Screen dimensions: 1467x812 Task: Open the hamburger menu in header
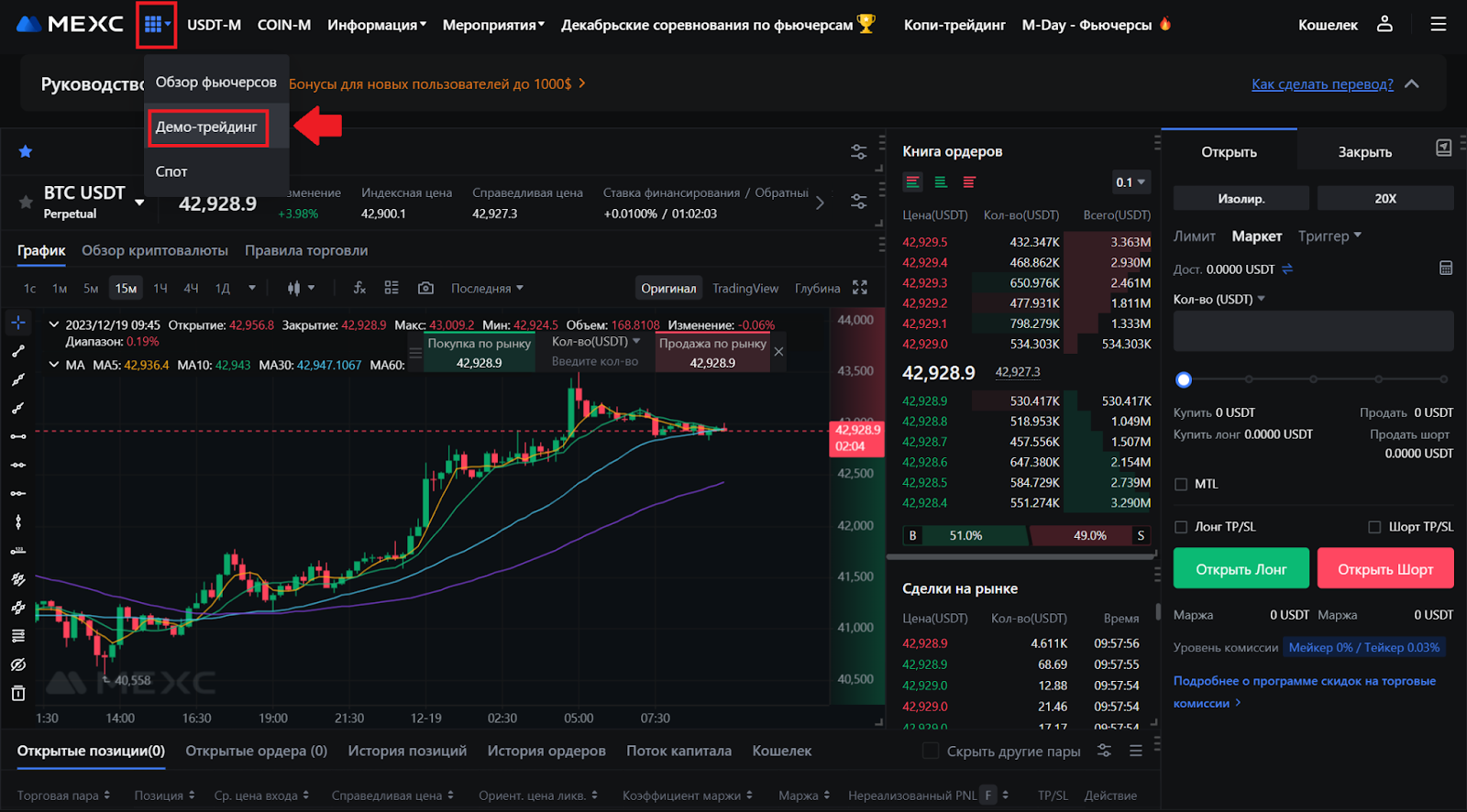tap(1438, 25)
